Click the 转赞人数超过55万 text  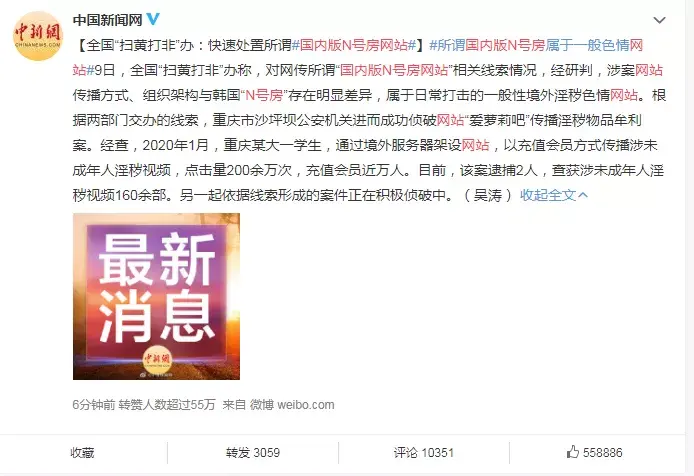pos(167,405)
